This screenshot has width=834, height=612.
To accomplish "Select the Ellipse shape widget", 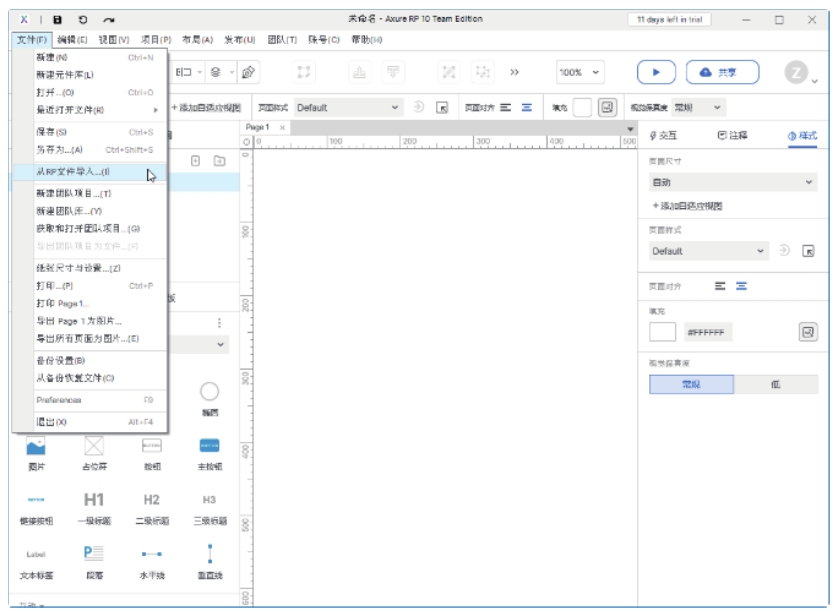I will pyautogui.click(x=210, y=392).
